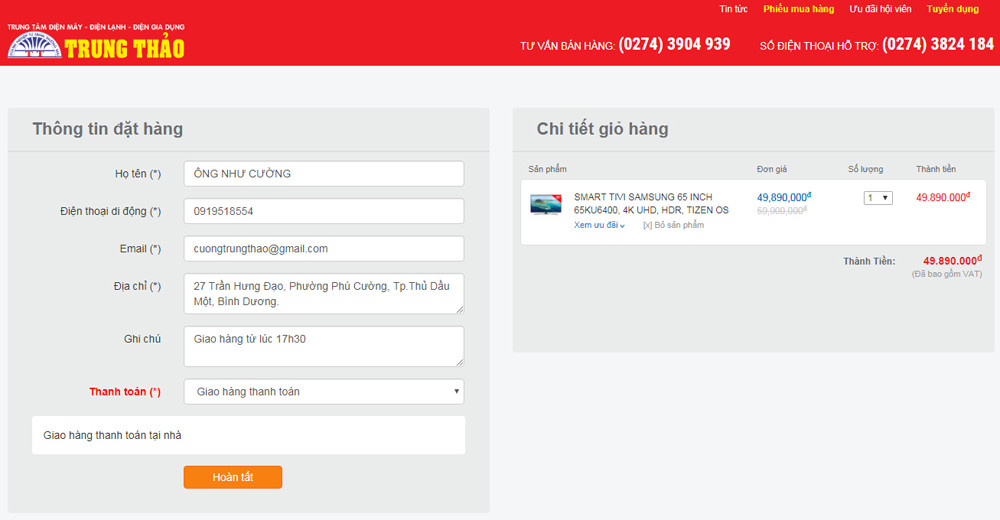1000x520 pixels.
Task: Expand Xem ưu đãi promotions
Action: [x=599, y=225]
